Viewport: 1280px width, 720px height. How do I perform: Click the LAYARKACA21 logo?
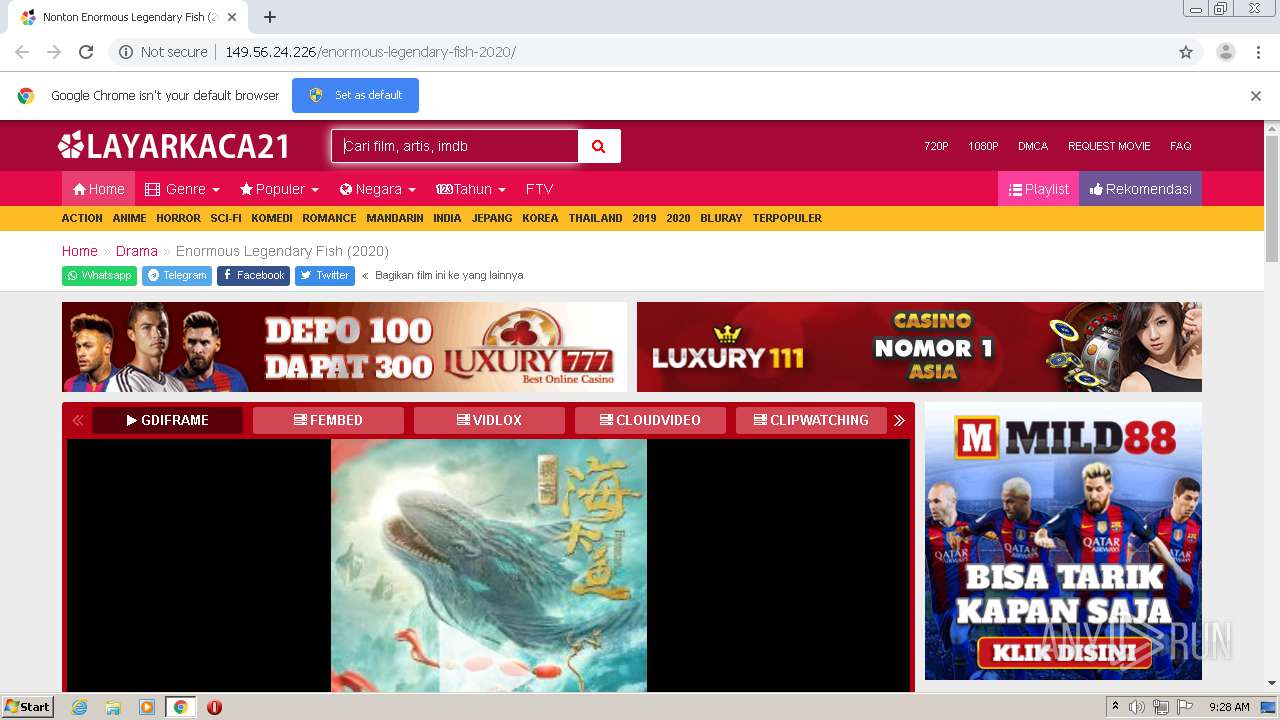click(174, 146)
